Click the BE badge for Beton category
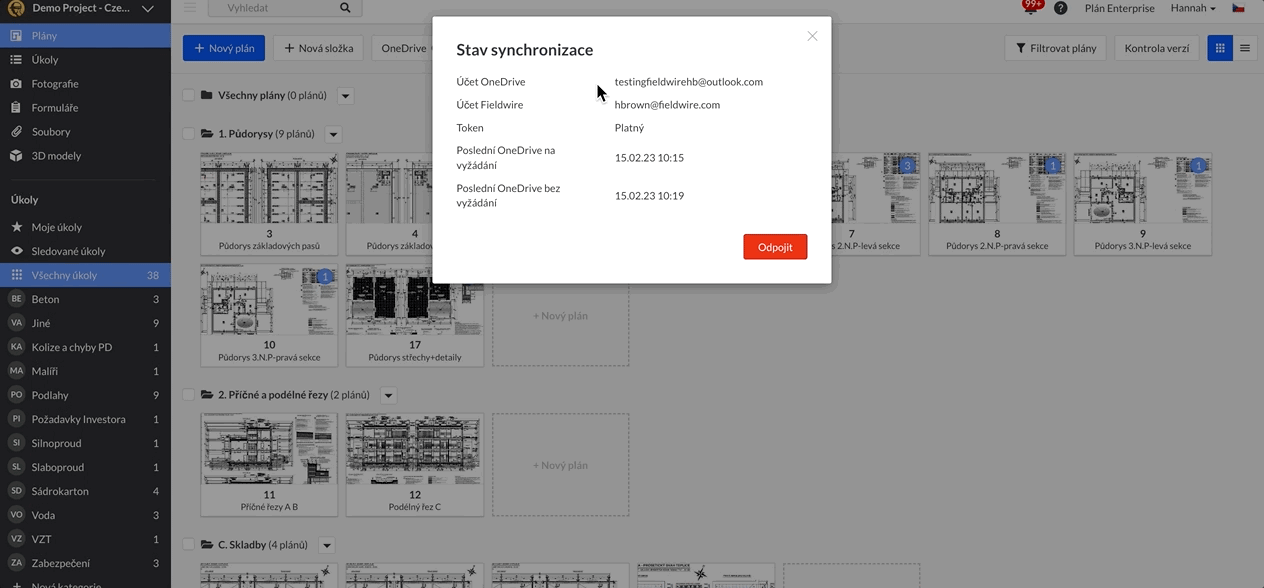The width and height of the screenshot is (1264, 588). pos(16,299)
